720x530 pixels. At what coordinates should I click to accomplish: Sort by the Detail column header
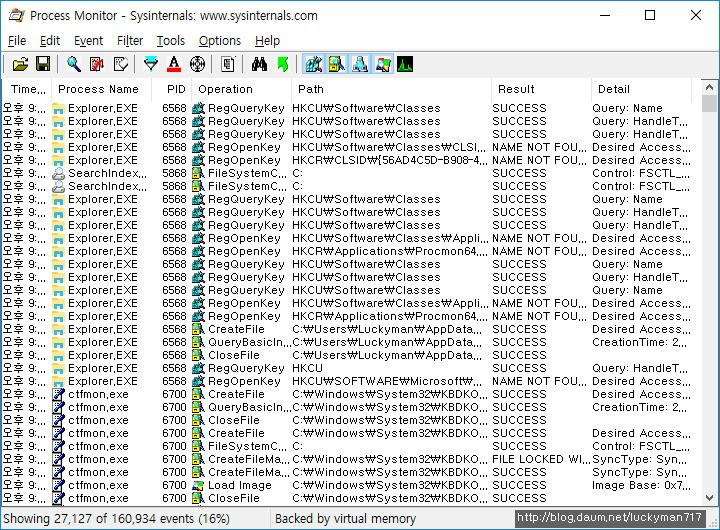tap(641, 89)
